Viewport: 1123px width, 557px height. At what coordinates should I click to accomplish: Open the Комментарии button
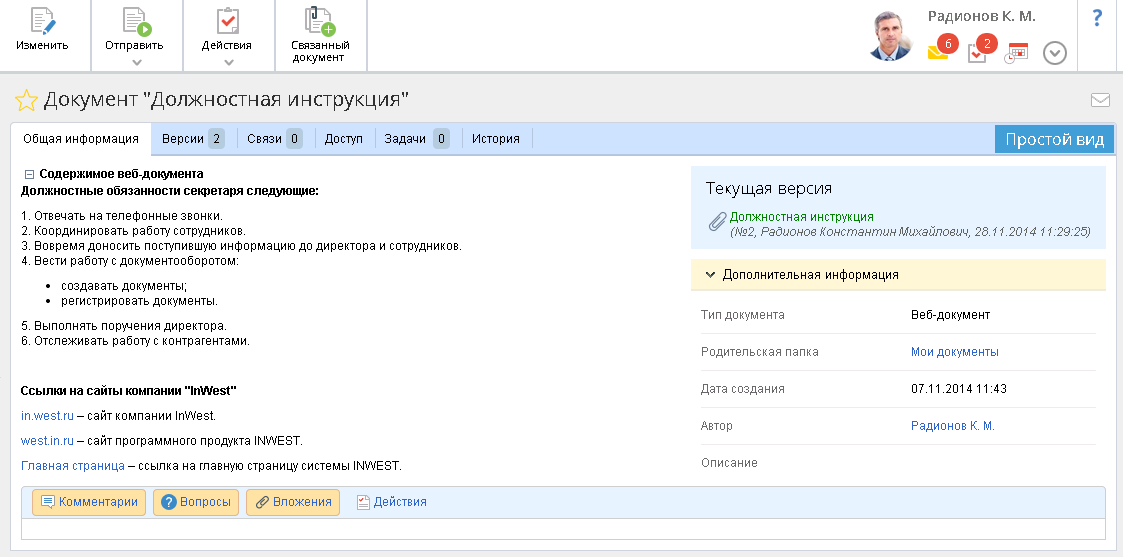[89, 502]
